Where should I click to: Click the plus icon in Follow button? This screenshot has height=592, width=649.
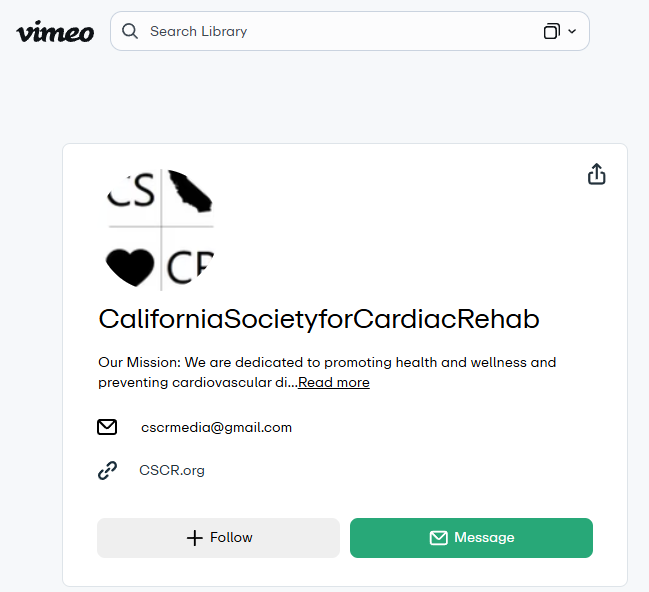[195, 538]
